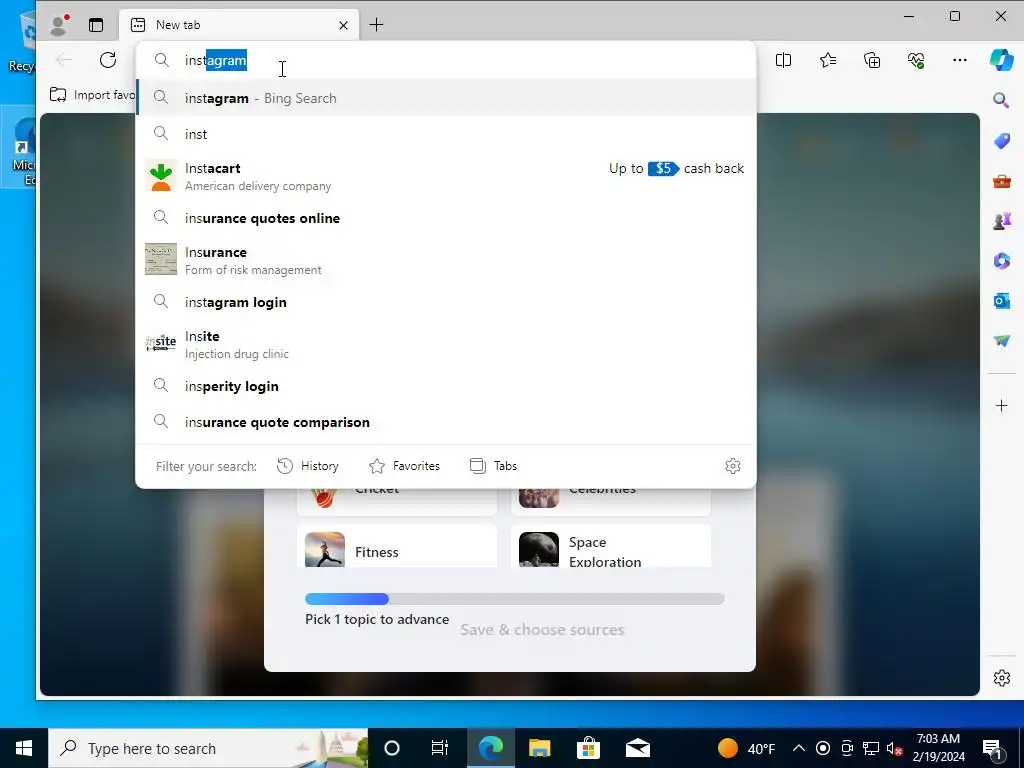Open Task View in taskbar

tap(440, 748)
